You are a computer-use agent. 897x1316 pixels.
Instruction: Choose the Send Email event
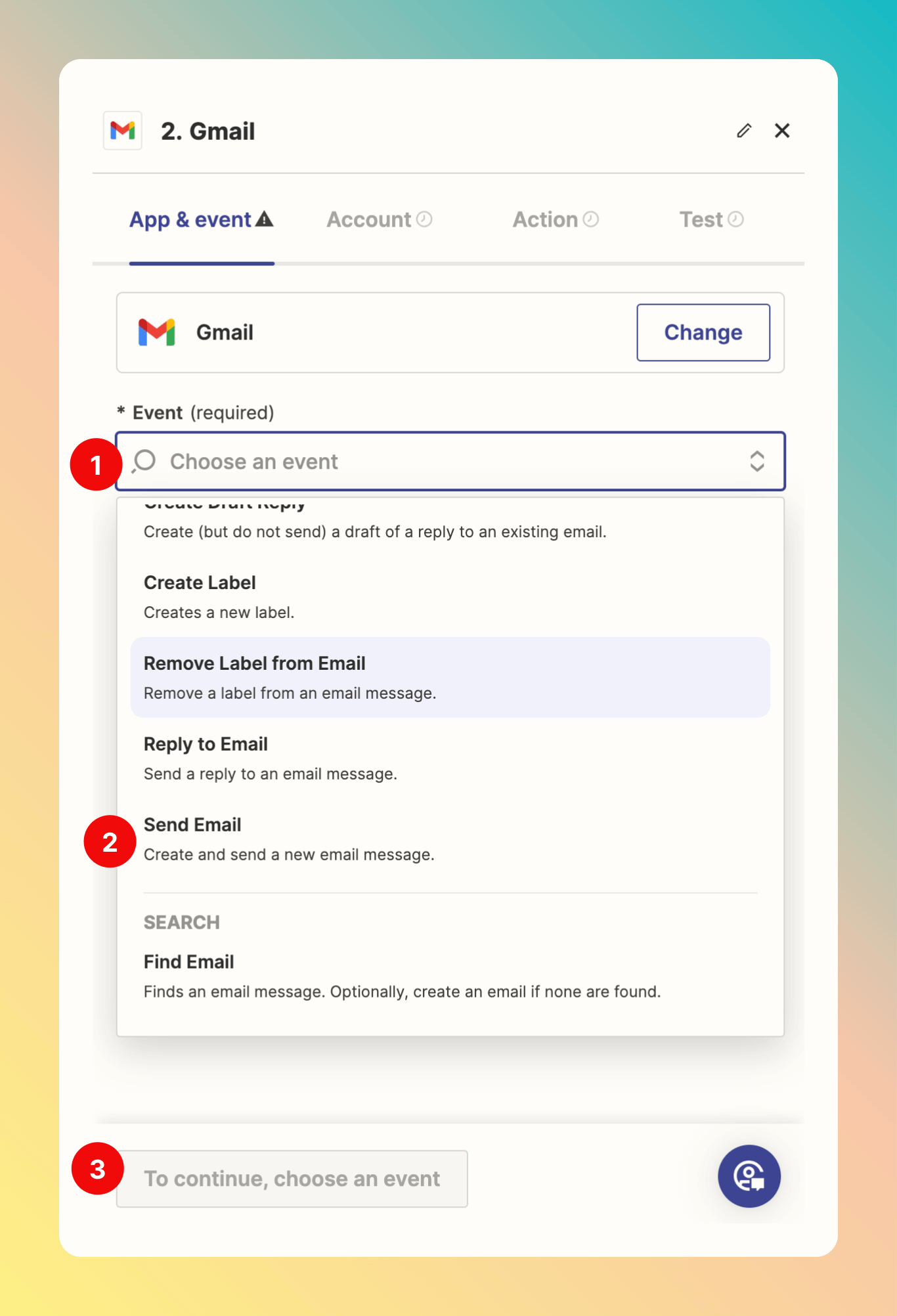pyautogui.click(x=450, y=839)
